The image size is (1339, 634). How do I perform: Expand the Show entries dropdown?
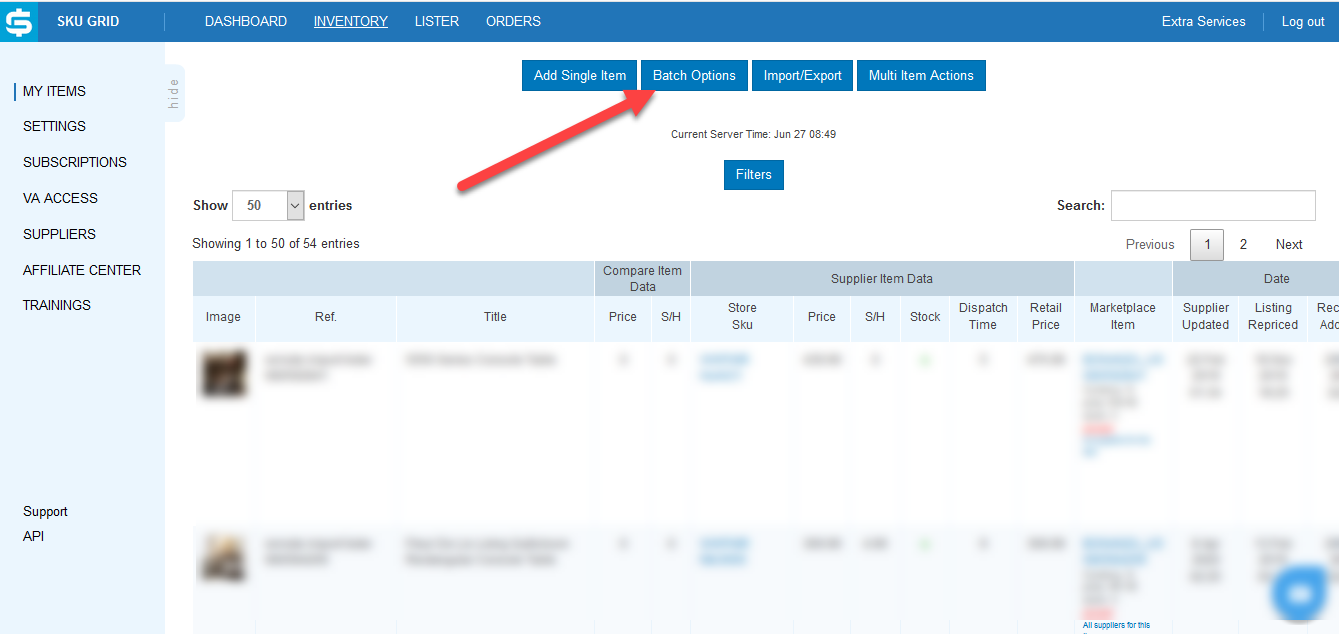268,205
